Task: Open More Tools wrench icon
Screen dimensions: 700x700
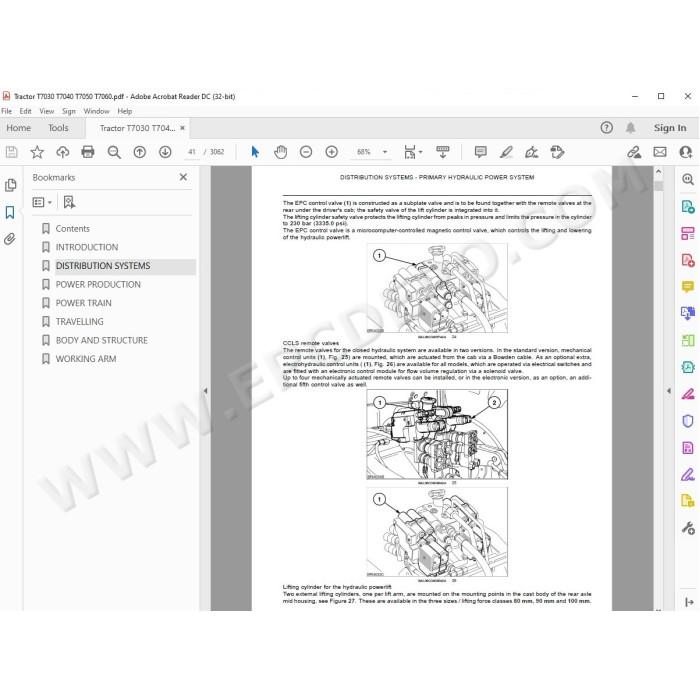Action: point(688,529)
